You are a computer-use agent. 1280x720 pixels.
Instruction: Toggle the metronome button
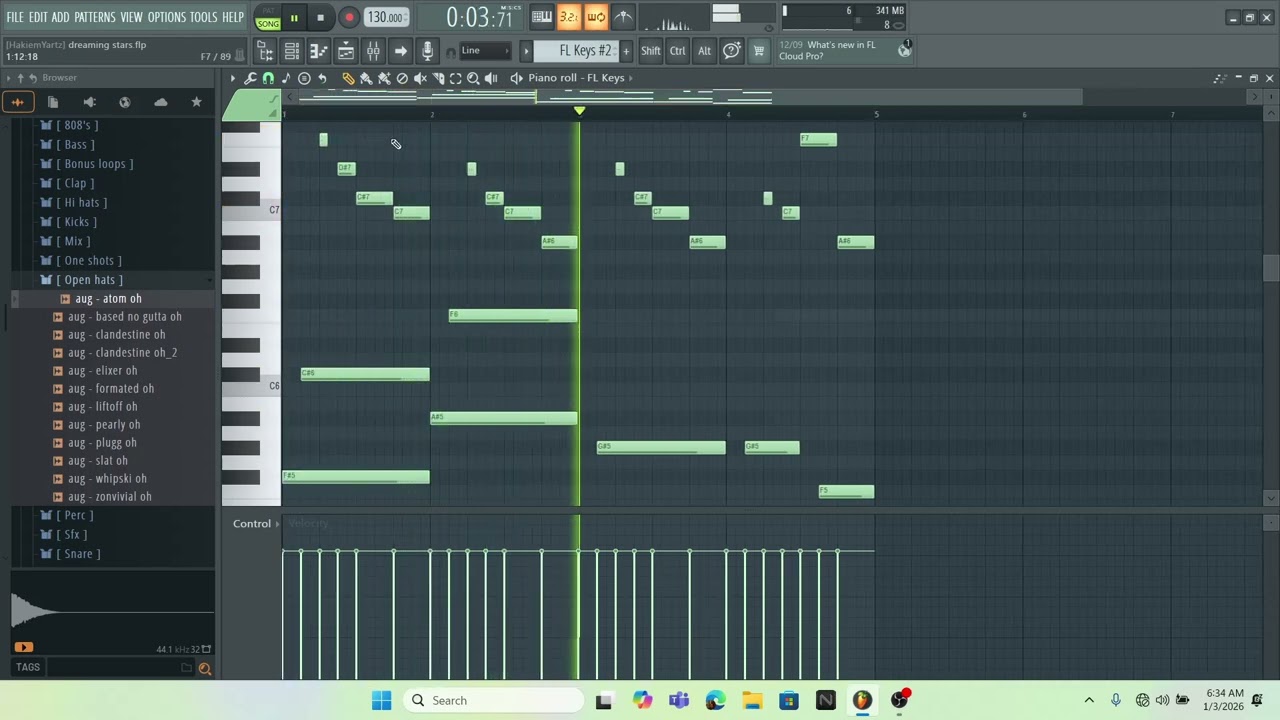point(623,17)
